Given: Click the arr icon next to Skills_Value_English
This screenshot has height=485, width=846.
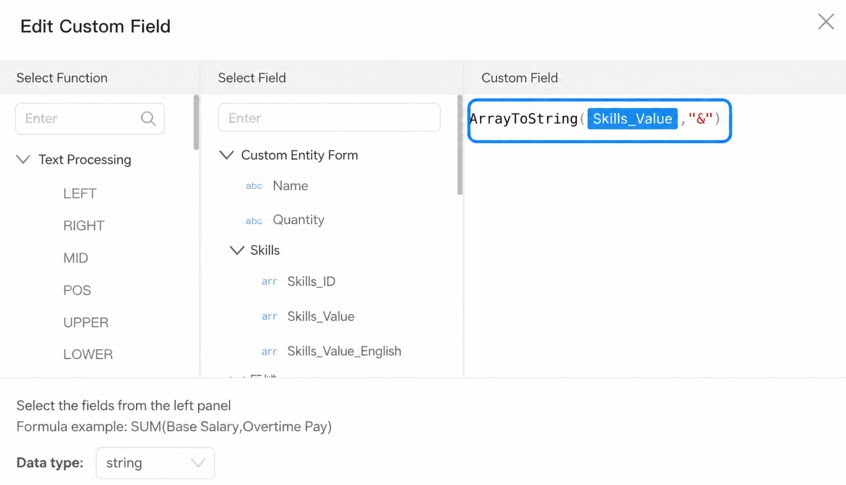Looking at the screenshot, I should [x=269, y=352].
